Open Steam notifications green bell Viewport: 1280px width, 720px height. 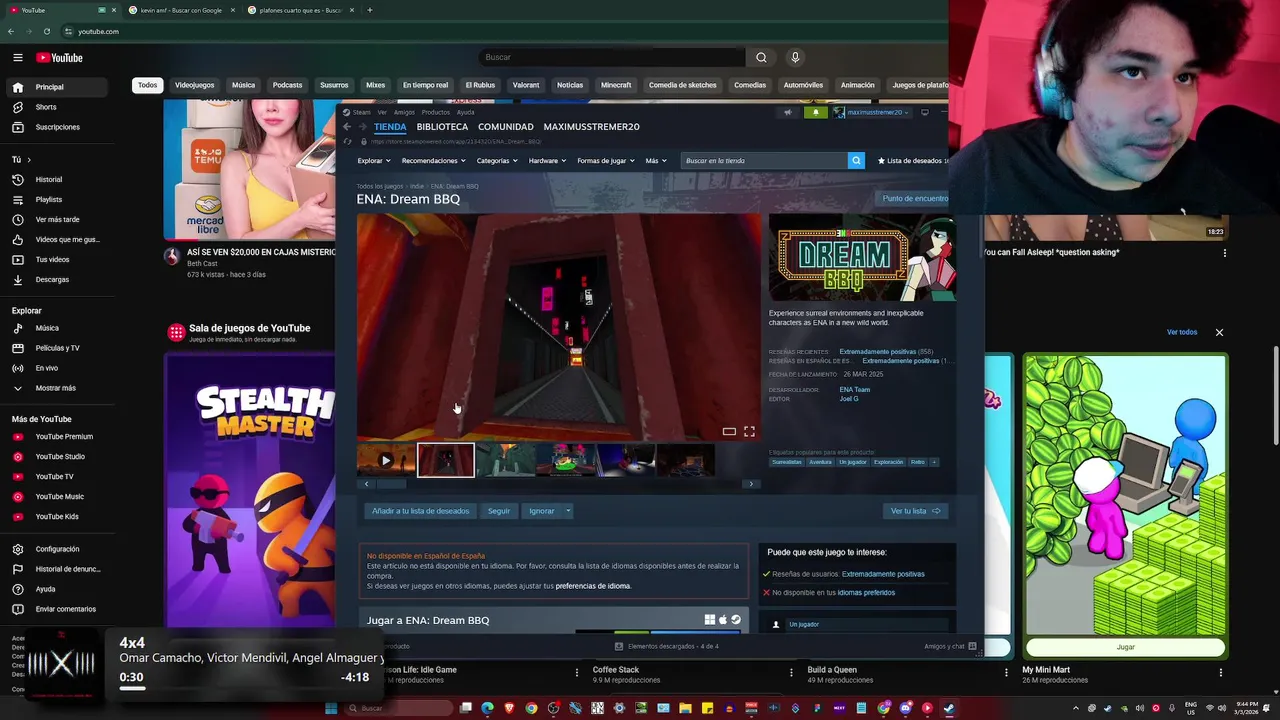pos(815,112)
